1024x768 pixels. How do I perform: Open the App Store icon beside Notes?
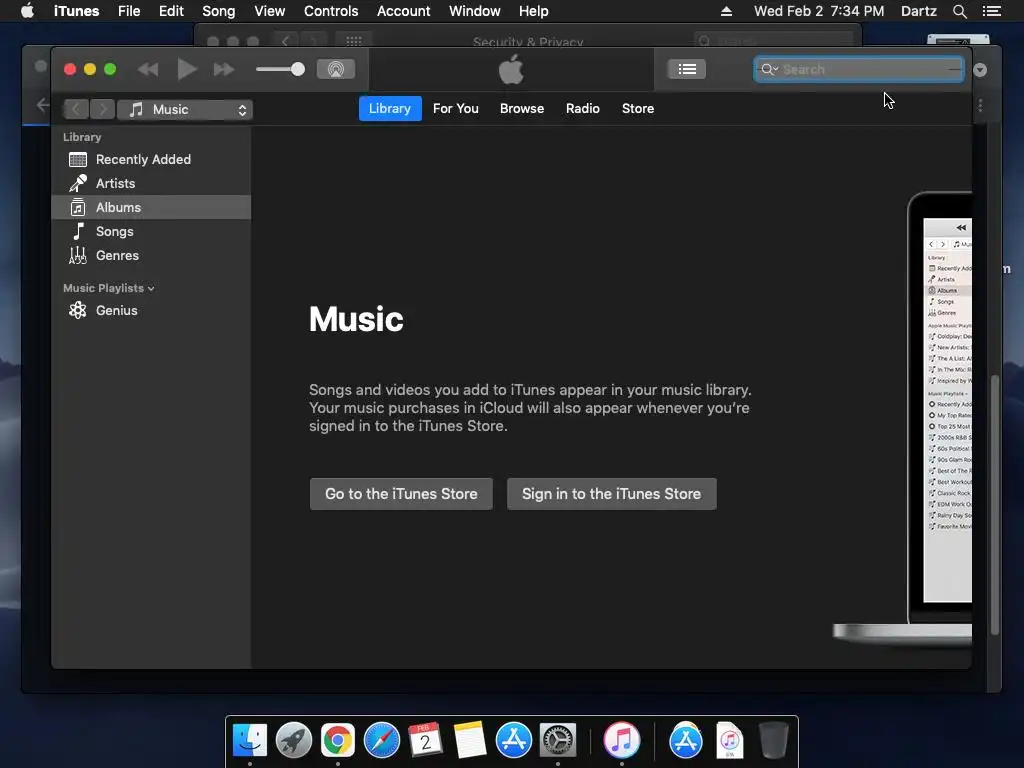pos(514,740)
